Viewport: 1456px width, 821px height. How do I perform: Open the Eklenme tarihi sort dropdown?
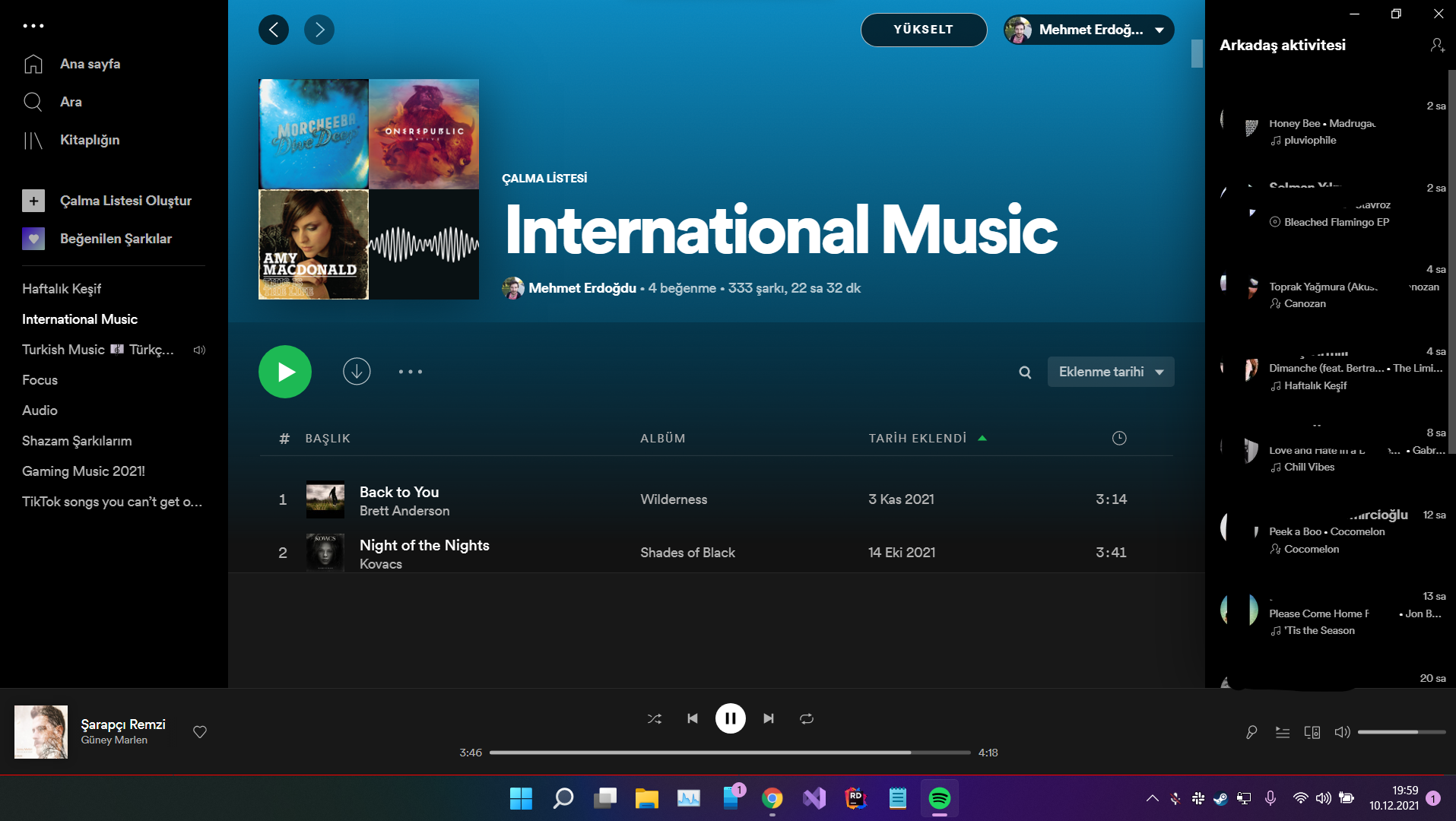pos(1110,372)
